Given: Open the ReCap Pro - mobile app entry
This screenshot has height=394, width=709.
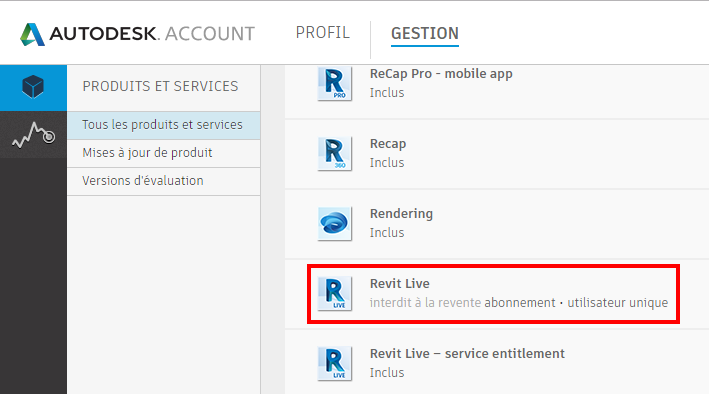Looking at the screenshot, I should click(x=441, y=74).
